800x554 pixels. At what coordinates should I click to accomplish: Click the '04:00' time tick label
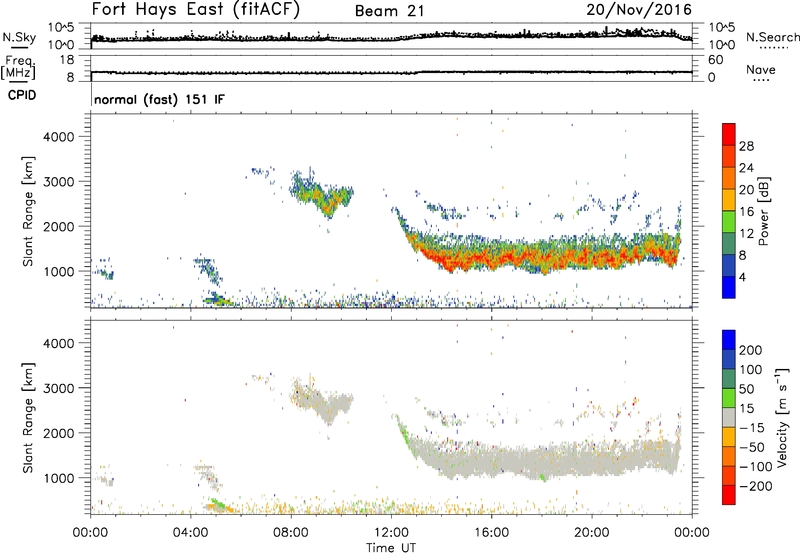190,533
